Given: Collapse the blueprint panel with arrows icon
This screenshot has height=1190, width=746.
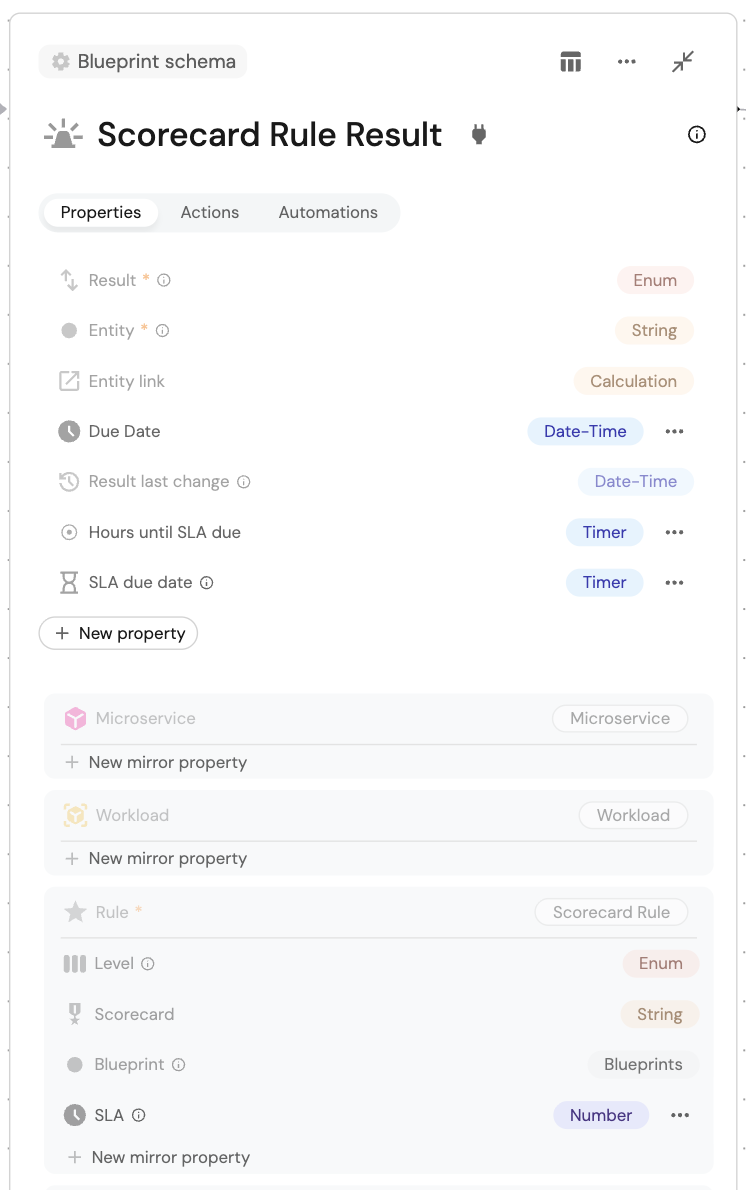Looking at the screenshot, I should (x=683, y=62).
